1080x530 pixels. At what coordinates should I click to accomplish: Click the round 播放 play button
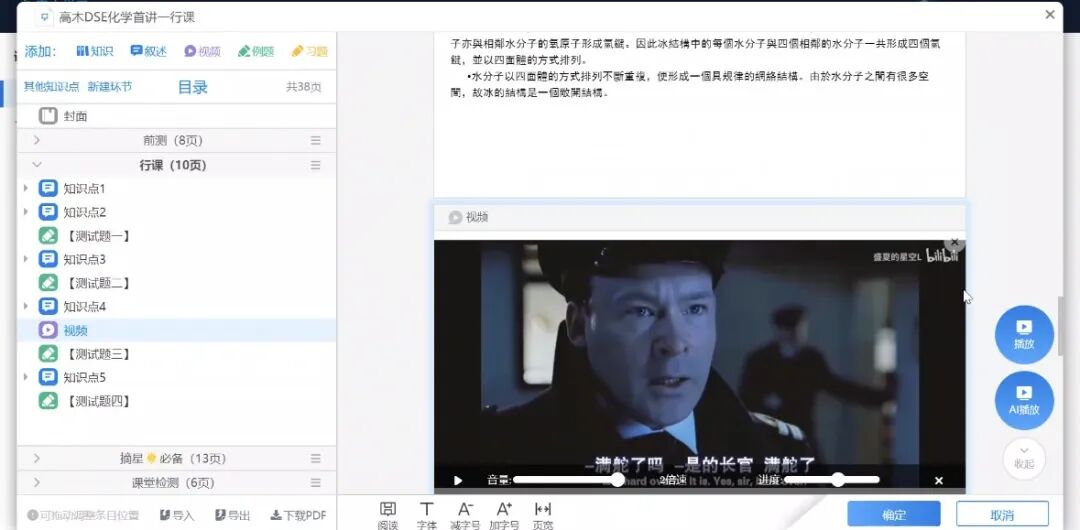click(1024, 334)
